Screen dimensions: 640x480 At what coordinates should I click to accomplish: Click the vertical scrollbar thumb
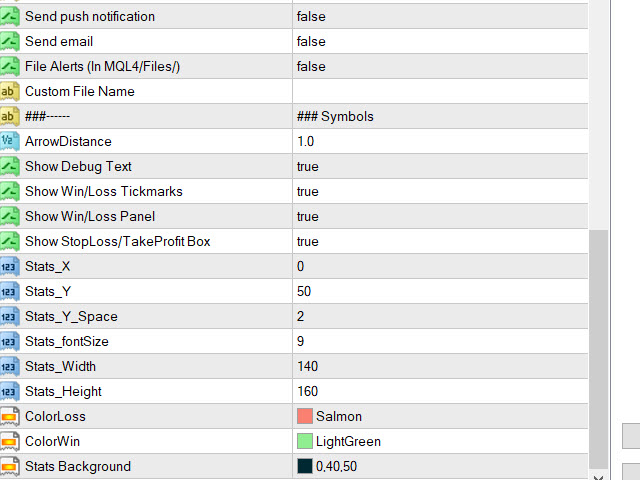pyautogui.click(x=598, y=349)
